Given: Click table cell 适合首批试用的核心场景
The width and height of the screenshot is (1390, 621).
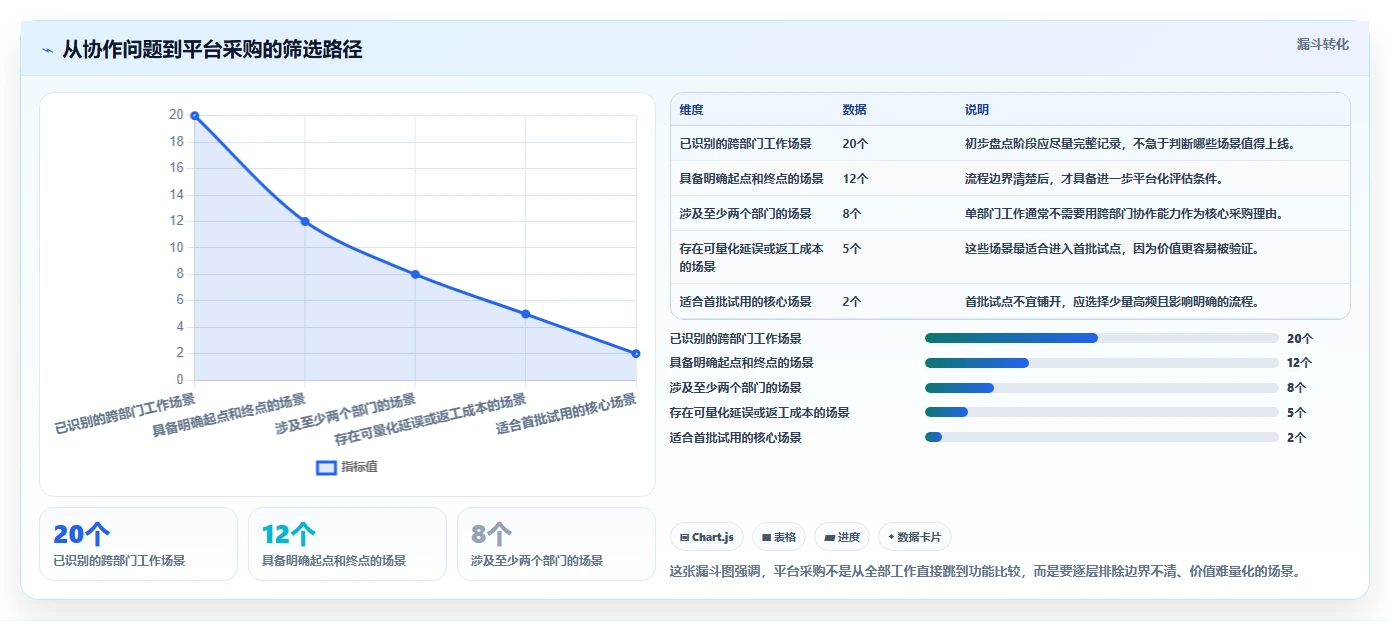Looking at the screenshot, I should pyautogui.click(x=745, y=301).
